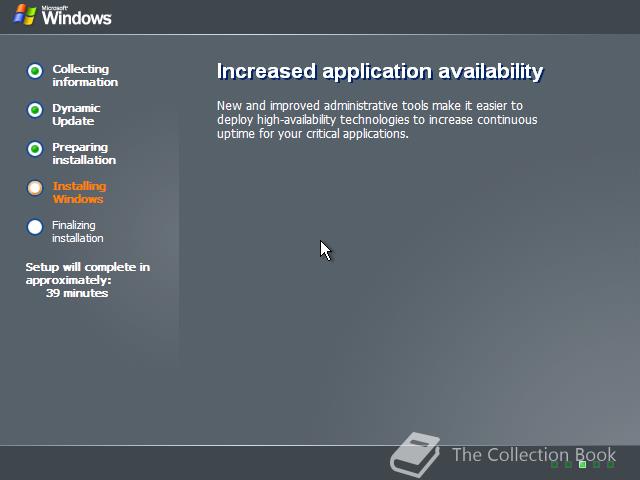
Task: Click the "Windows" wordmark in the header
Action: (x=76, y=18)
